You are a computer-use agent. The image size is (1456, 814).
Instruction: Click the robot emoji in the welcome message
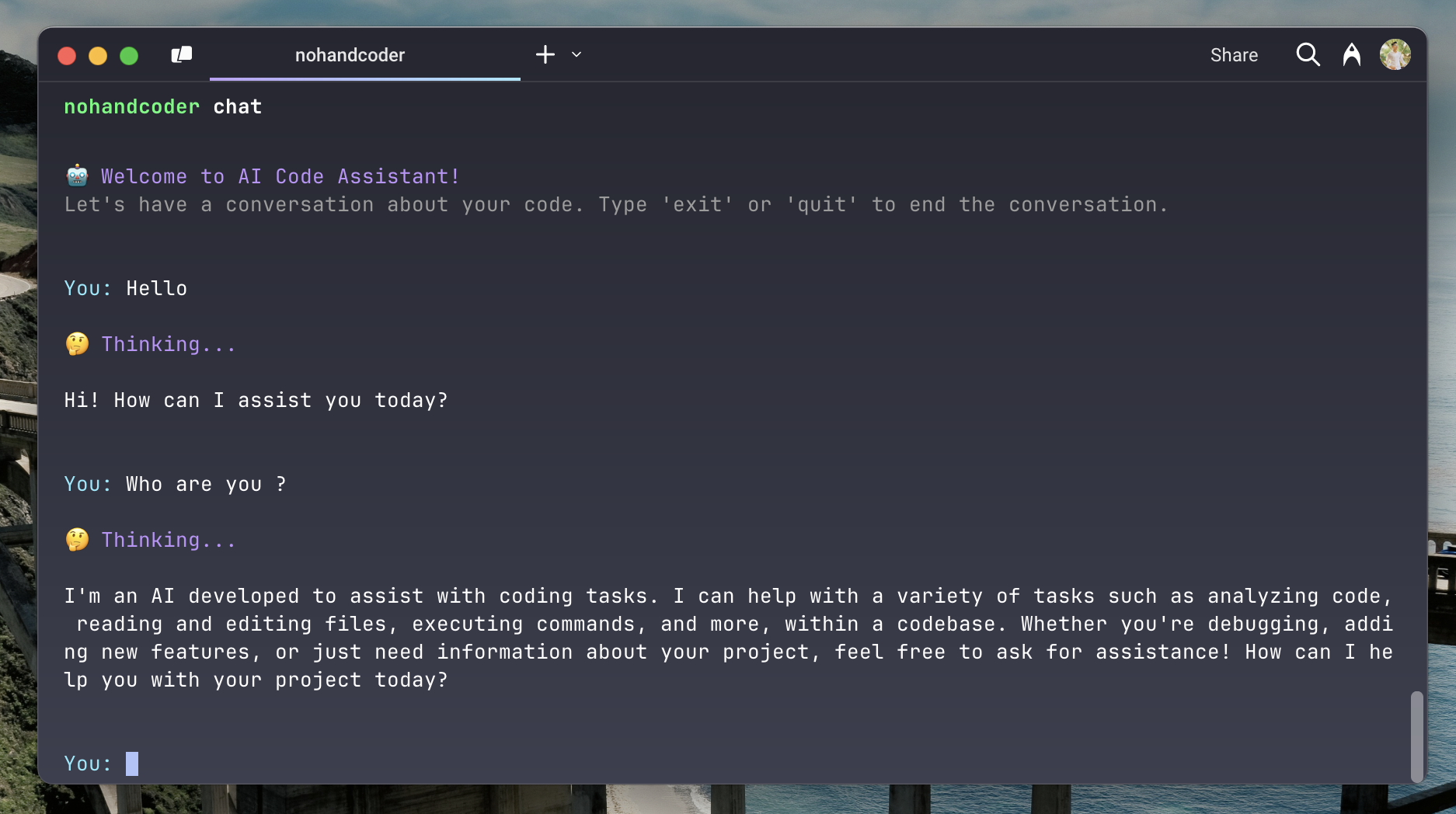(77, 176)
